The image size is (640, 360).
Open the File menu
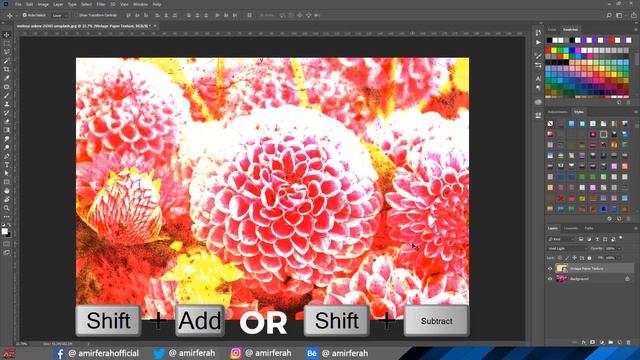18,4
